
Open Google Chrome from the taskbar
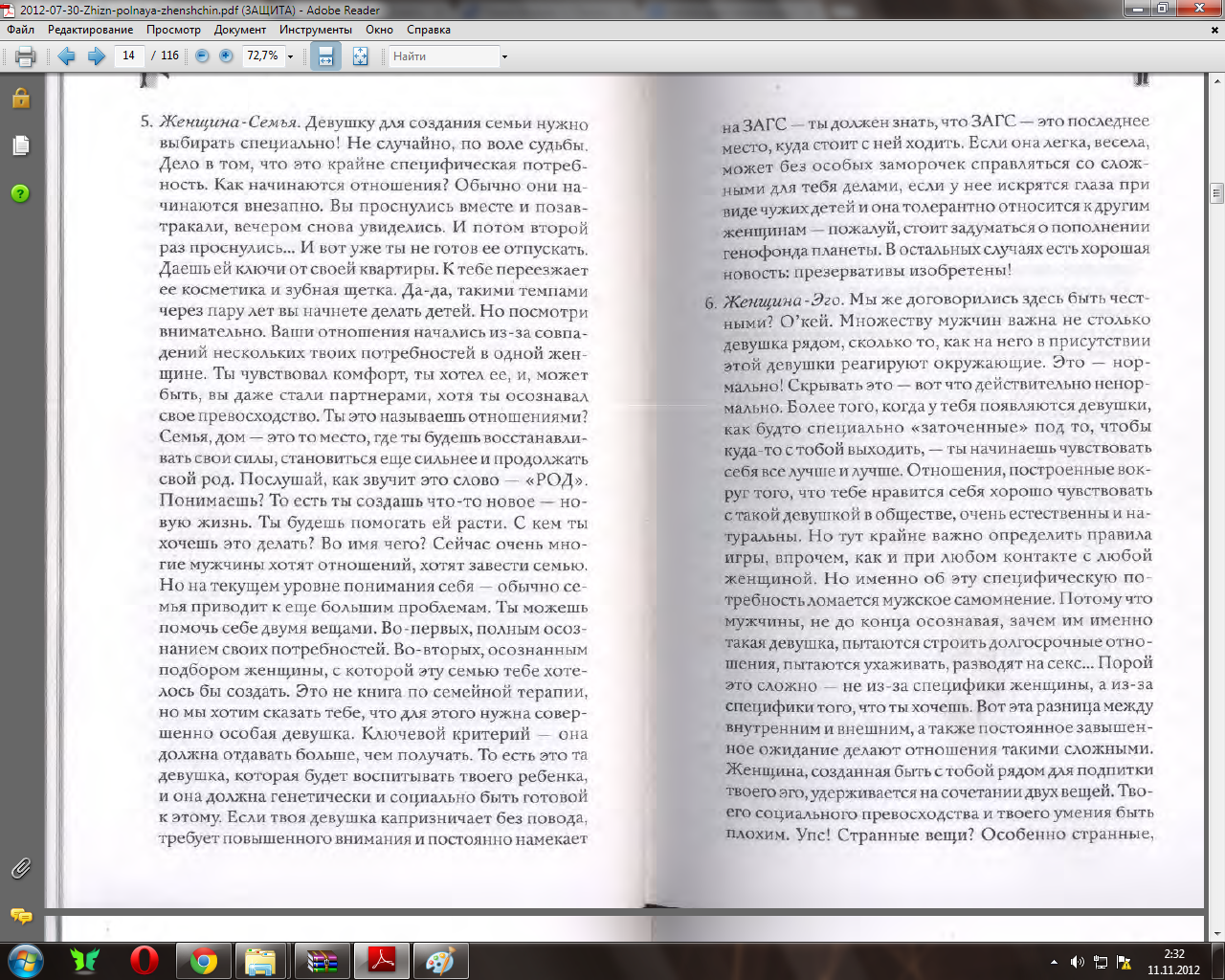pyautogui.click(x=203, y=961)
